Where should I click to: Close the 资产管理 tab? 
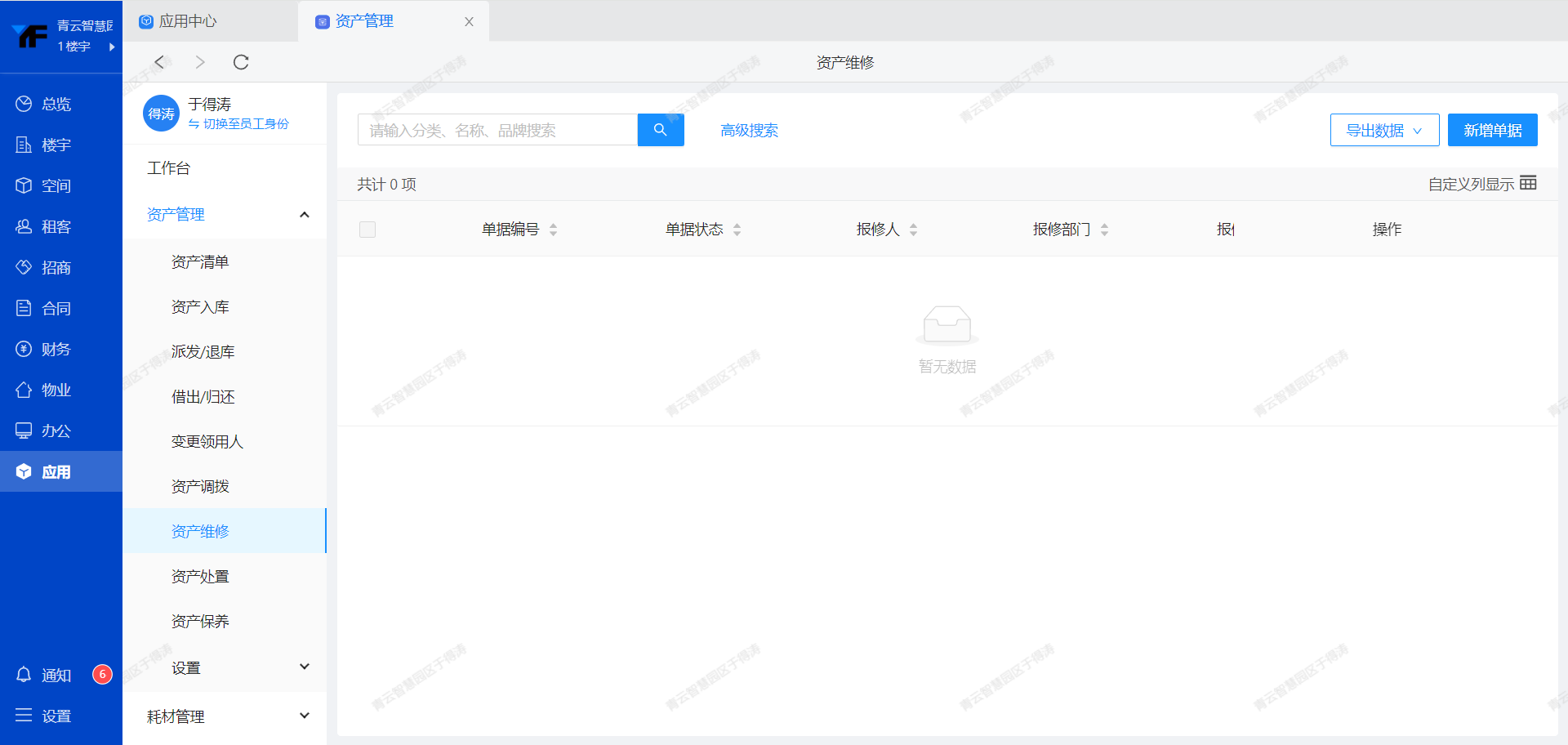click(469, 22)
